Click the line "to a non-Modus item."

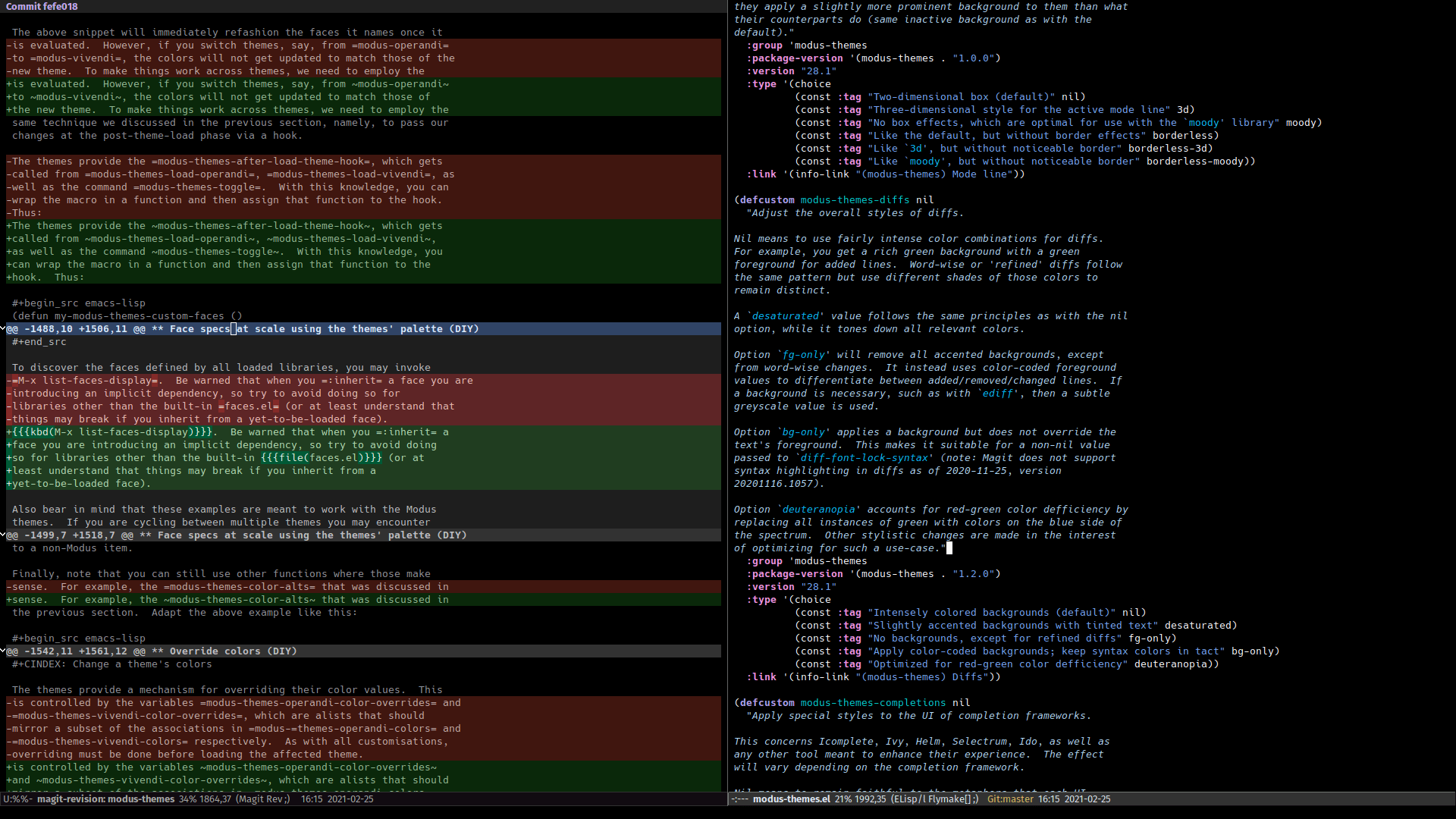[x=73, y=548]
